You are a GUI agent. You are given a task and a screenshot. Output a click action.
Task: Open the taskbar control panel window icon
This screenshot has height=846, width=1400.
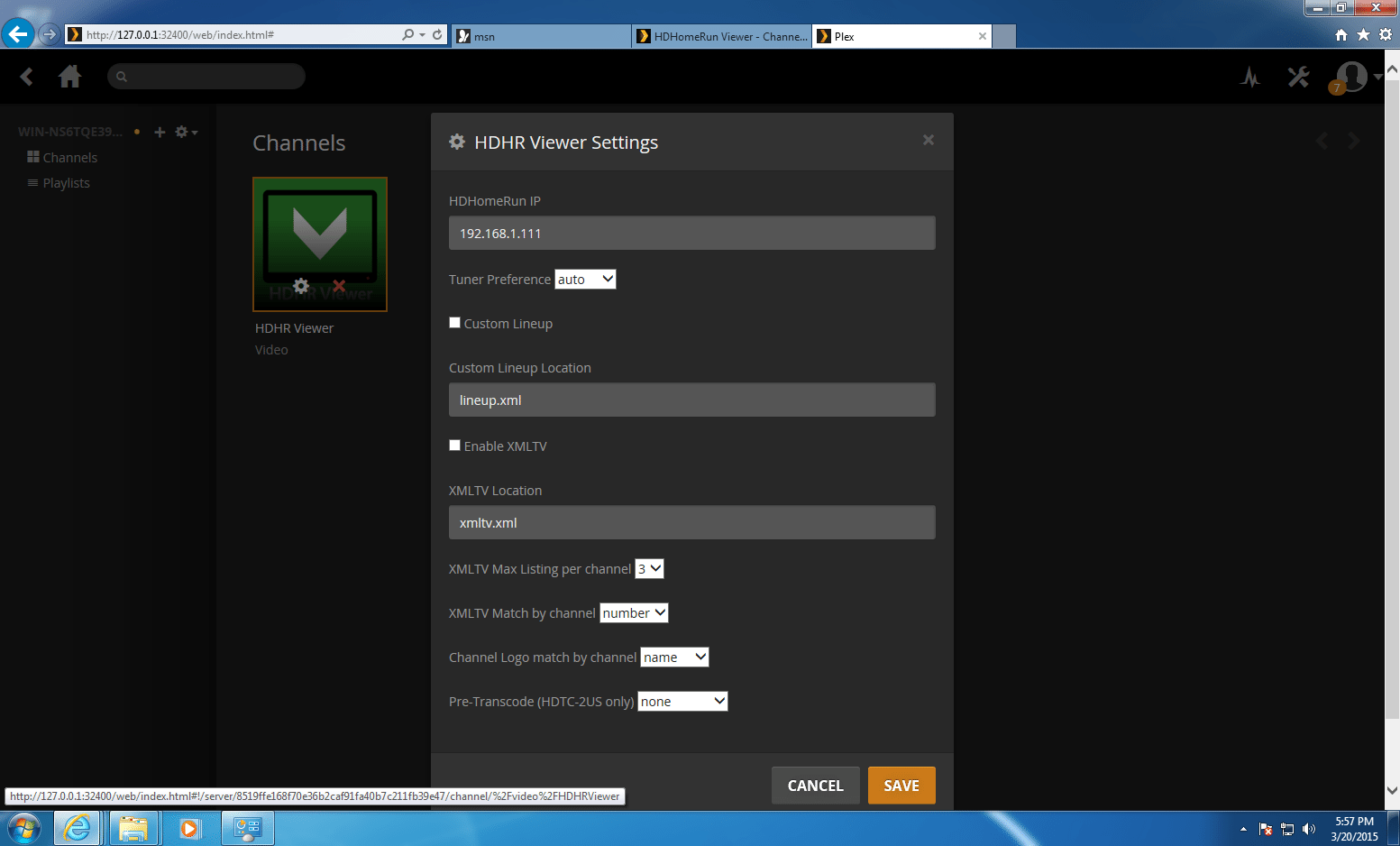pyautogui.click(x=247, y=828)
